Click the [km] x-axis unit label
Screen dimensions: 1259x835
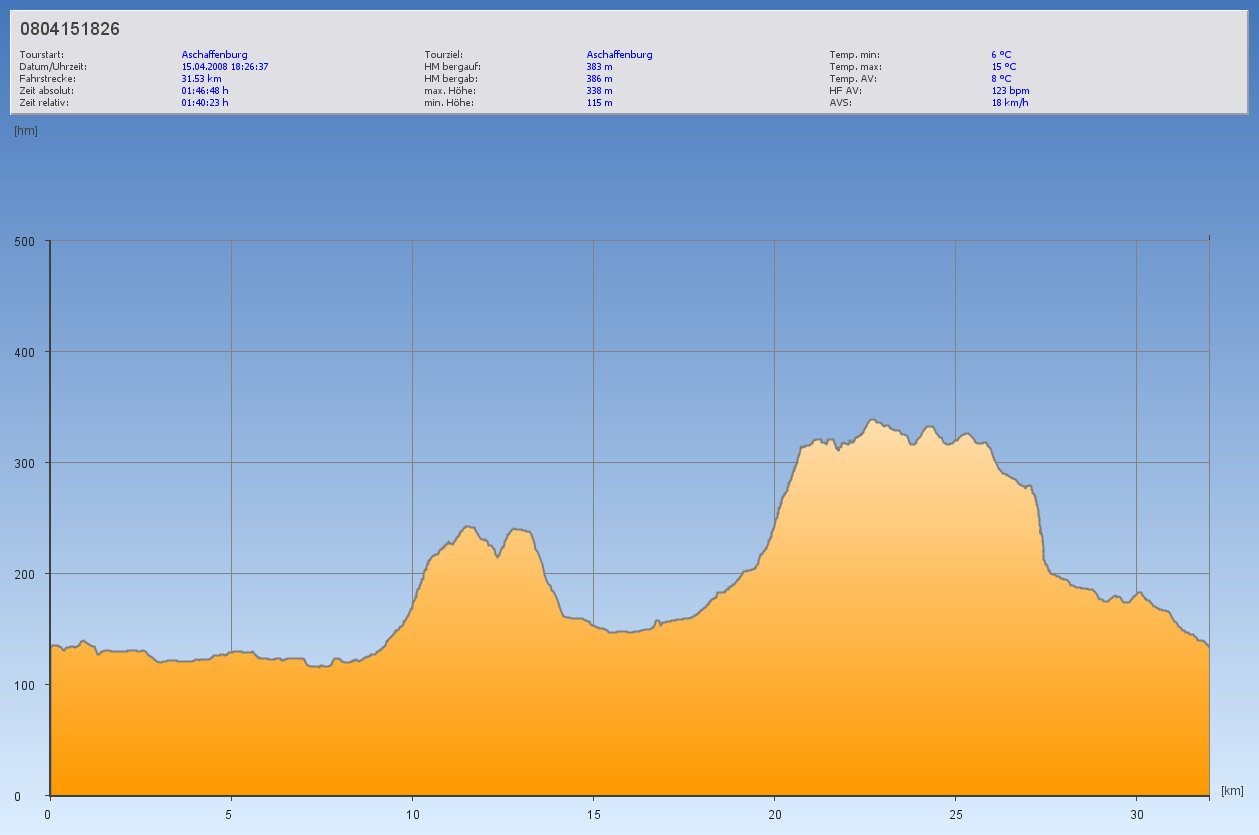tap(1232, 791)
